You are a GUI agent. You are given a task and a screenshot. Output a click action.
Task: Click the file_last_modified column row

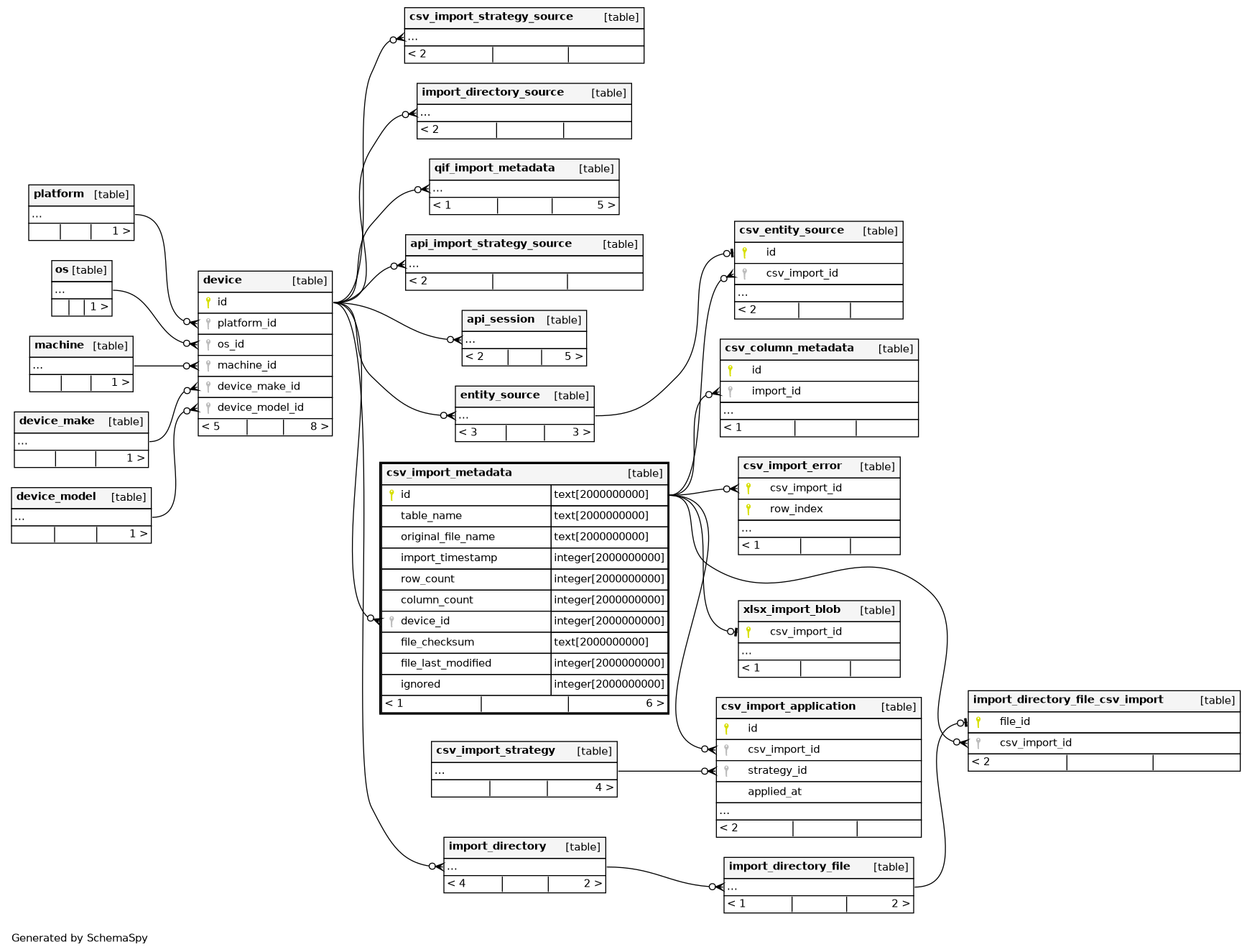click(x=524, y=664)
